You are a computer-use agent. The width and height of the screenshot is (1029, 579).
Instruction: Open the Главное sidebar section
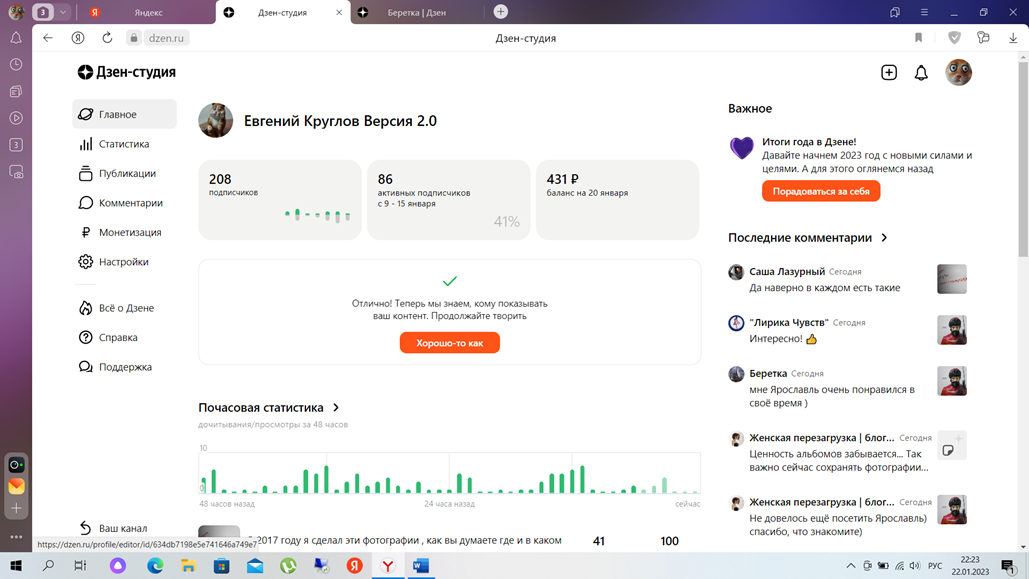(x=124, y=114)
